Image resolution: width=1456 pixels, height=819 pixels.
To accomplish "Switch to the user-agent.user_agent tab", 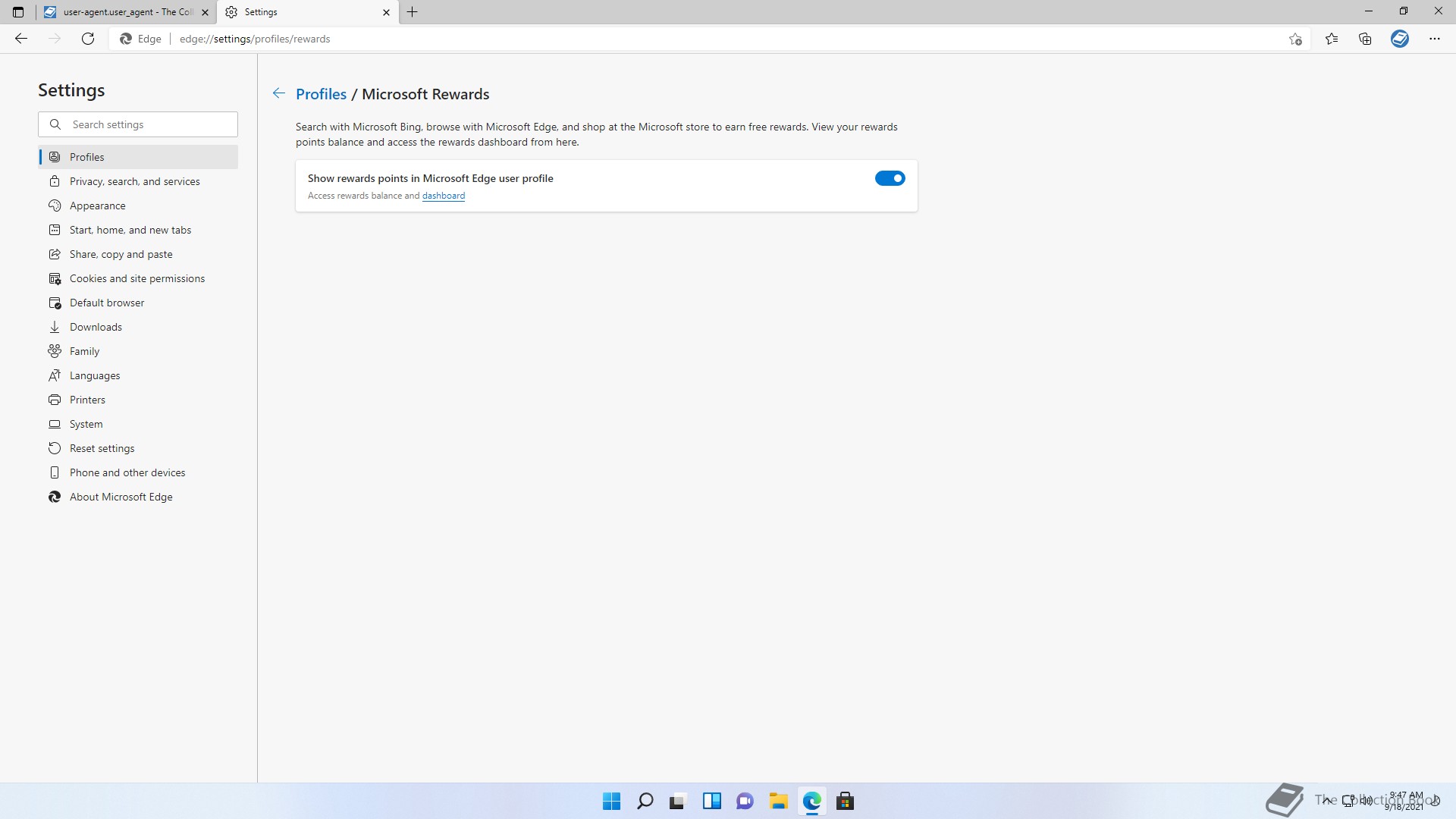I will pos(126,12).
